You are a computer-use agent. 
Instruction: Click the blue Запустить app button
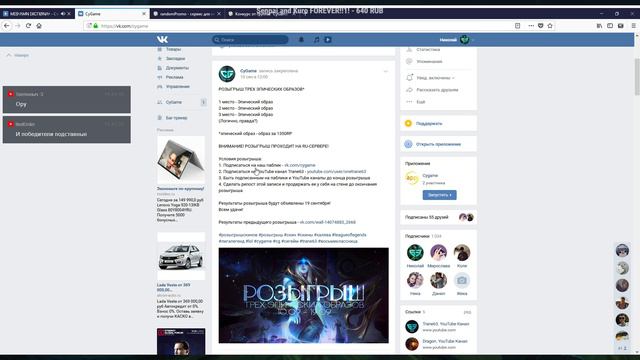tap(440, 195)
